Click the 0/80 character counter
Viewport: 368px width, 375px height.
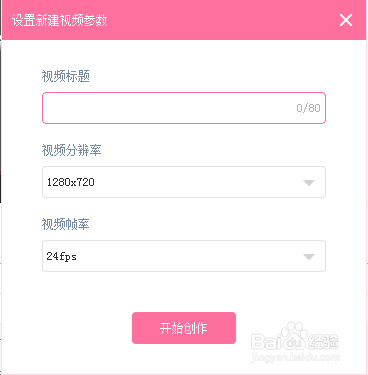[x=308, y=108]
